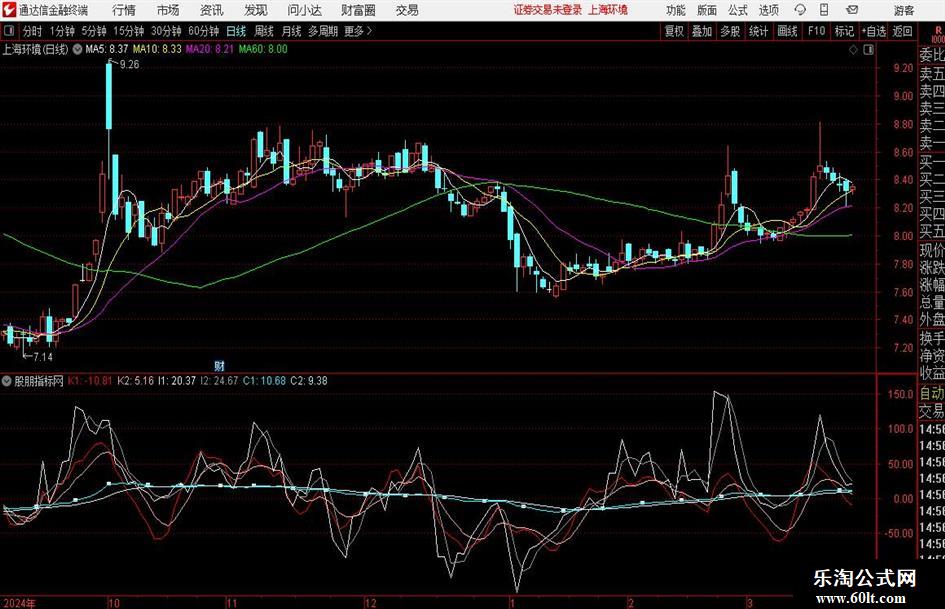Click the 财 marker on the chart
Viewport: 945px width, 609px height.
219,365
